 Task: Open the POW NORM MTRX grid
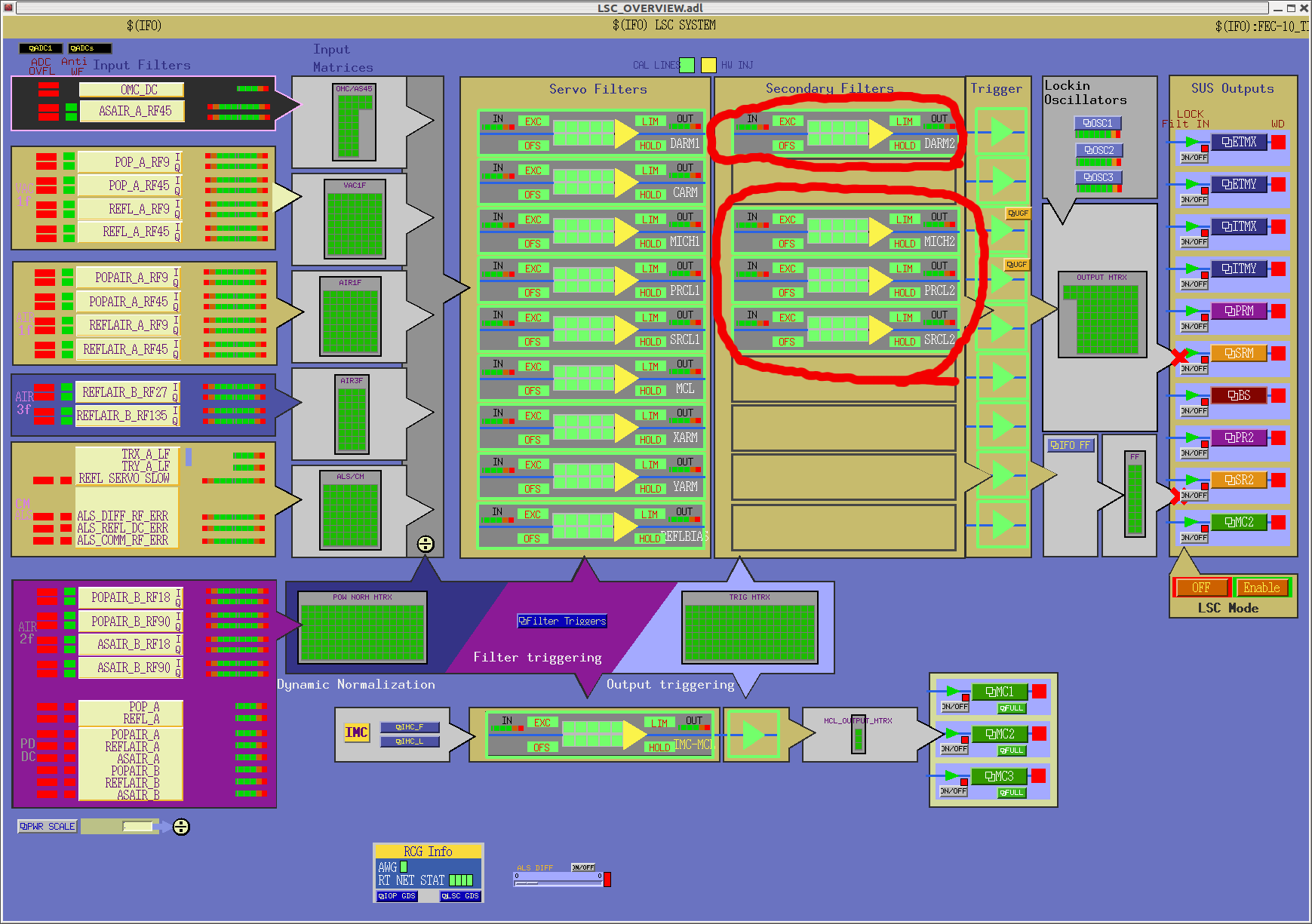362,628
